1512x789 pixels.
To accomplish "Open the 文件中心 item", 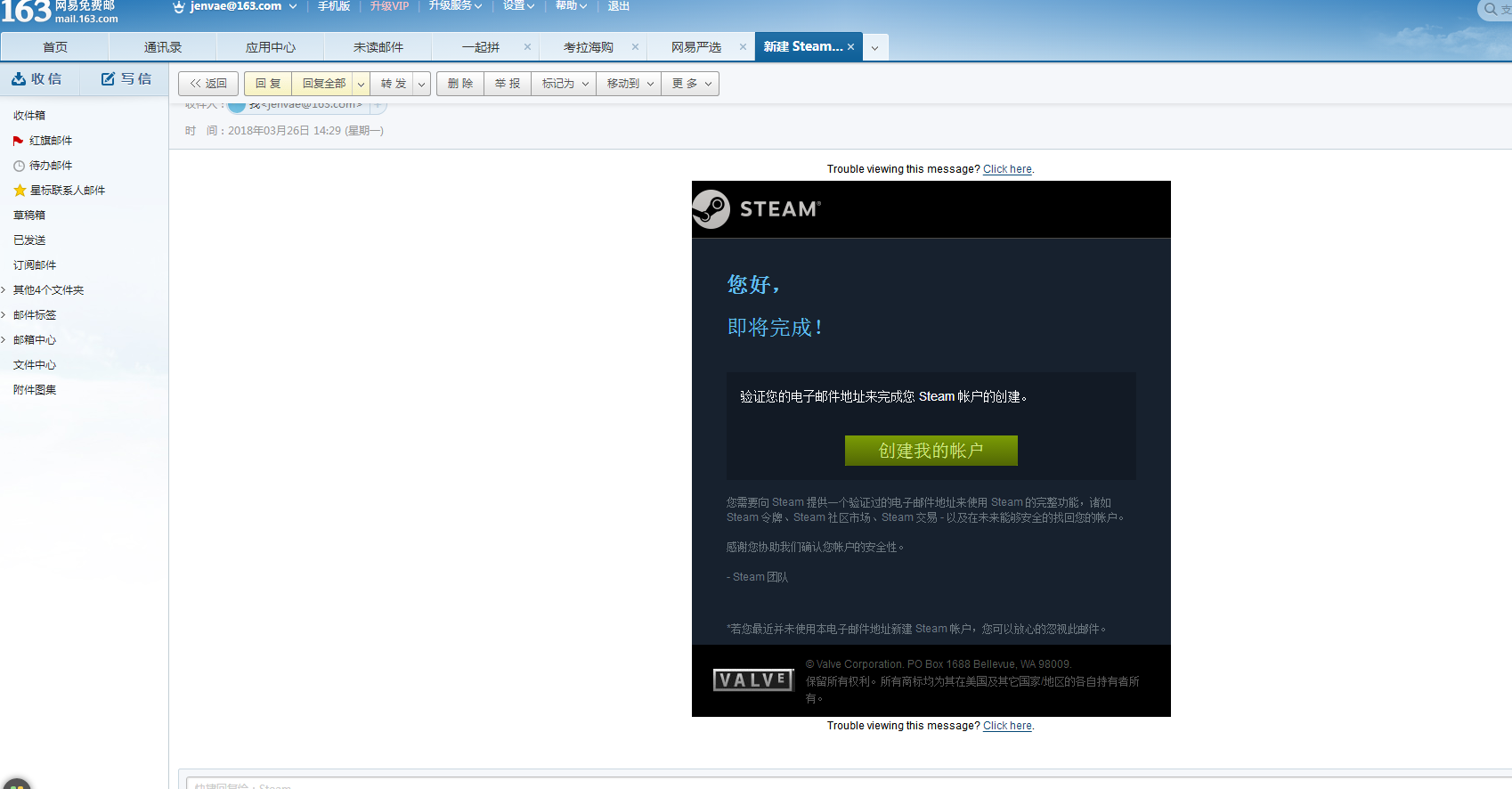I will click(x=35, y=365).
